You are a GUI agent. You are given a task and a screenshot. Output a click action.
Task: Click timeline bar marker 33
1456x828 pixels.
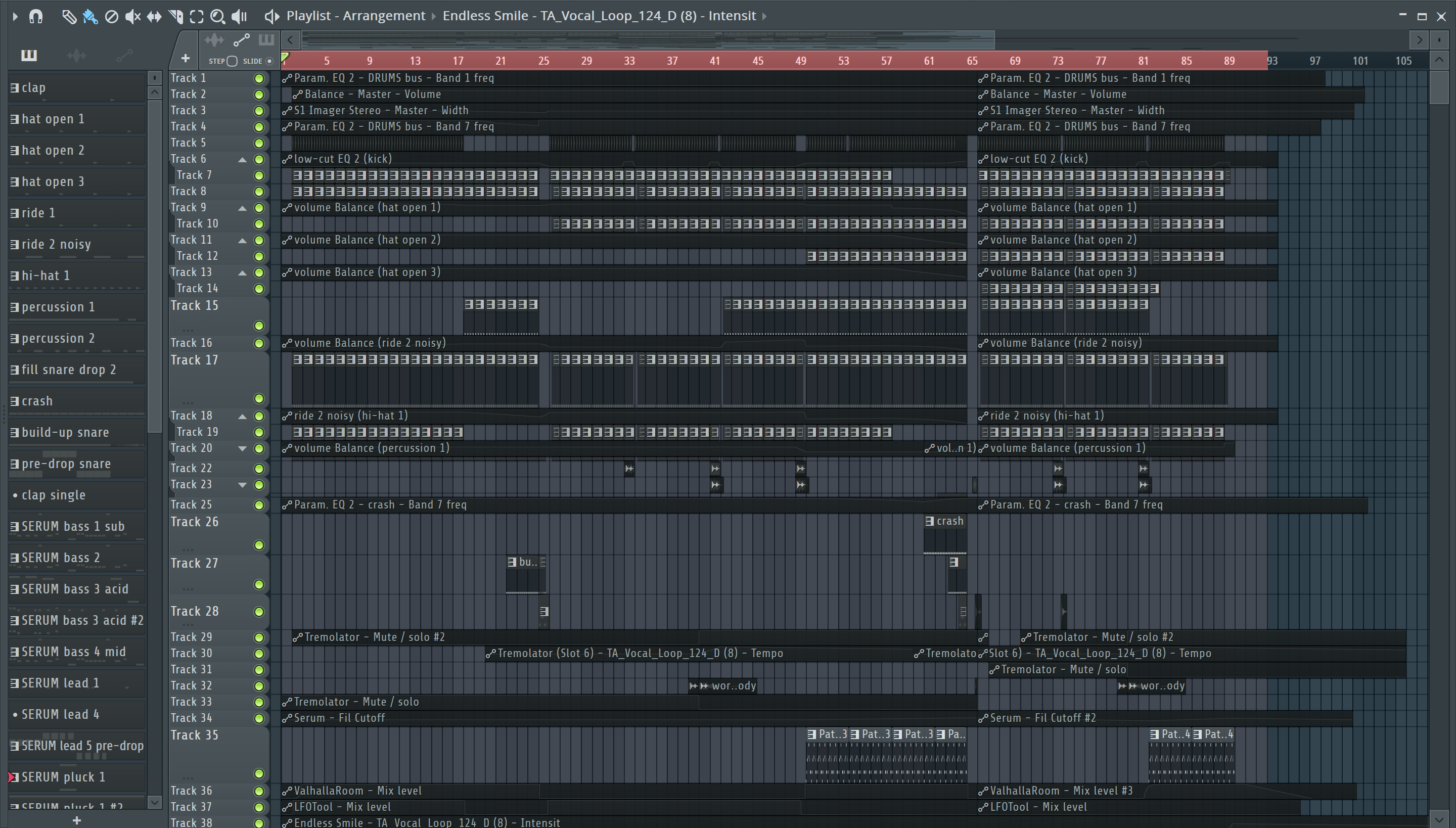tap(629, 61)
